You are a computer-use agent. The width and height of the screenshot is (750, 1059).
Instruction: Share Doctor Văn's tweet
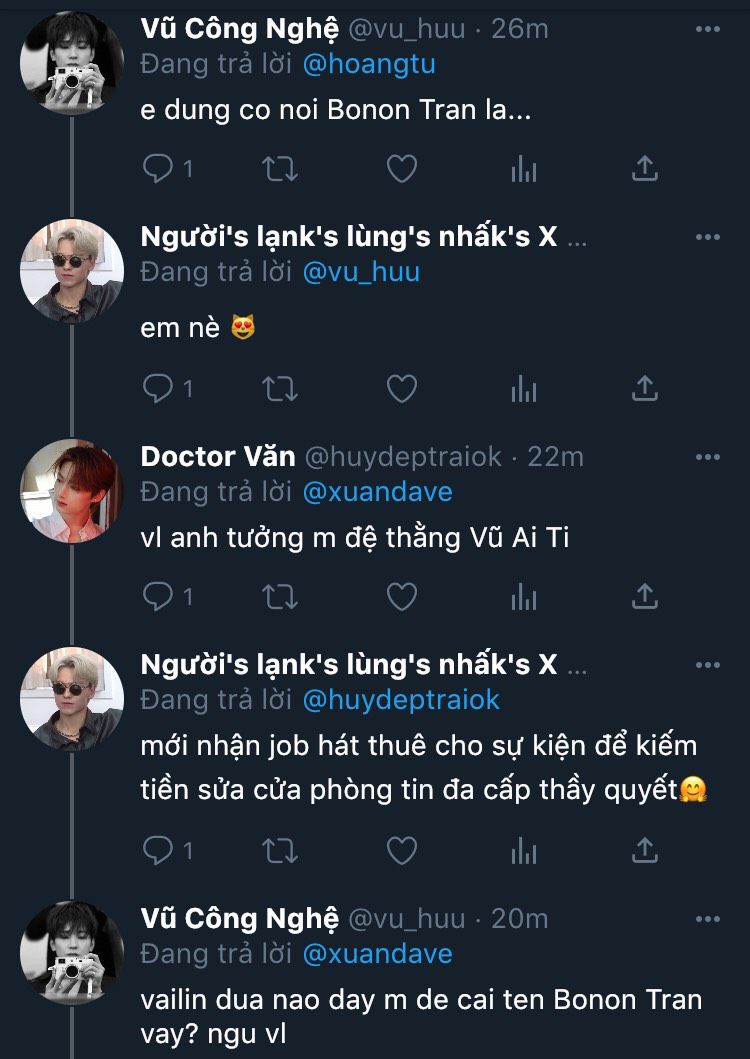coord(645,597)
